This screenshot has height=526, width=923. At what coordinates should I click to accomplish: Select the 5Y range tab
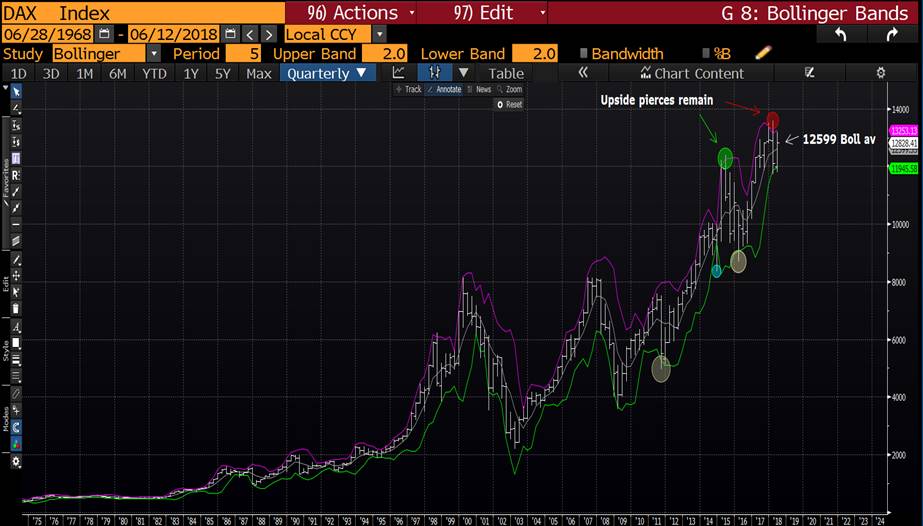[x=223, y=74]
